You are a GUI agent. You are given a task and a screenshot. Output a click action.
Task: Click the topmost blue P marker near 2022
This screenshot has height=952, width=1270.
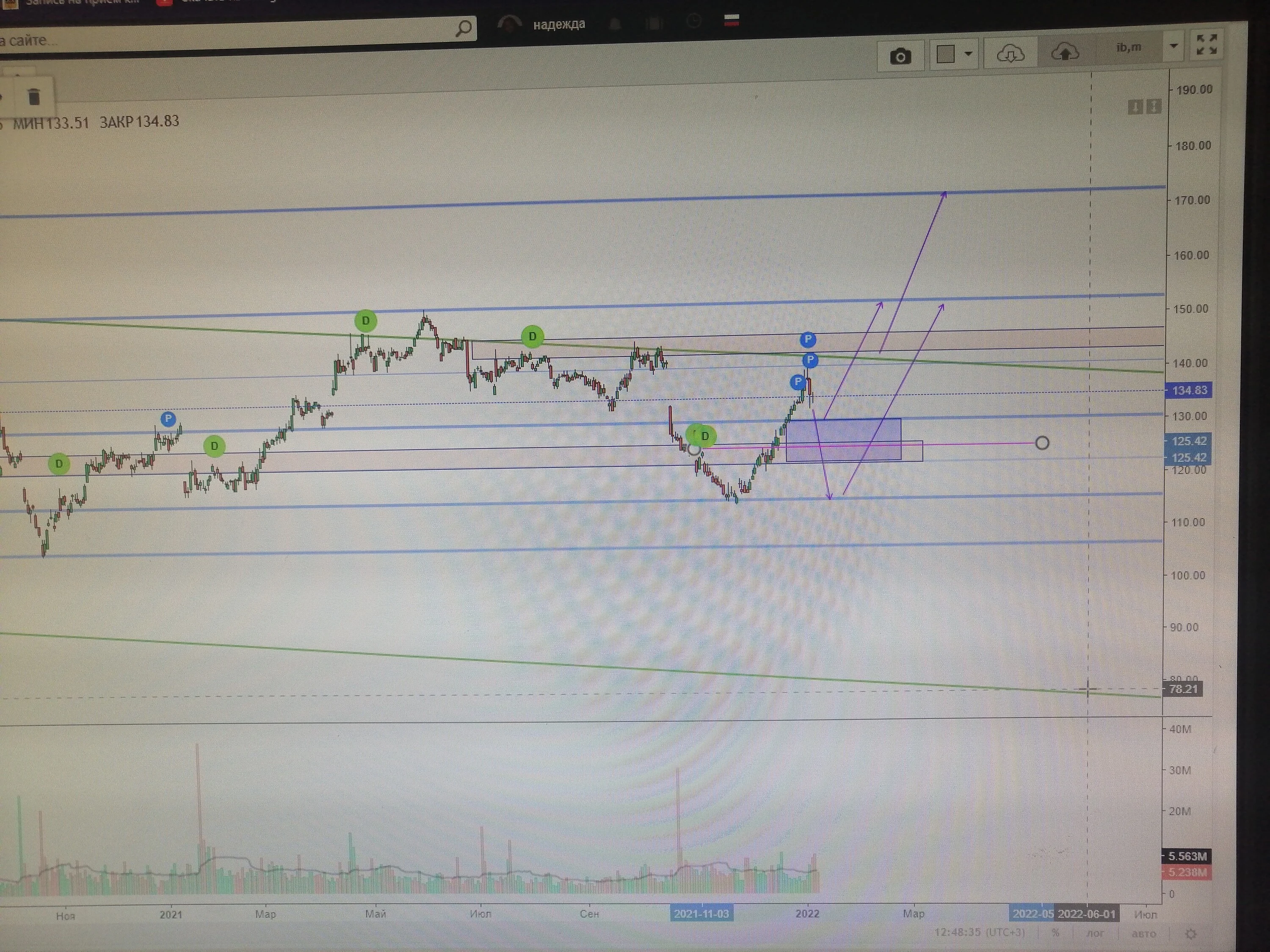[808, 340]
